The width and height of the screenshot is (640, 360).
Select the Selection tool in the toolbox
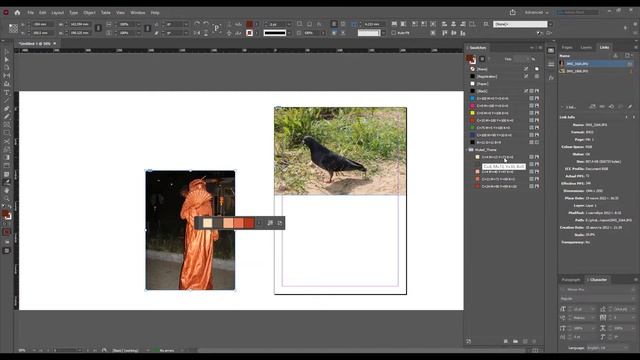[x=7, y=52]
